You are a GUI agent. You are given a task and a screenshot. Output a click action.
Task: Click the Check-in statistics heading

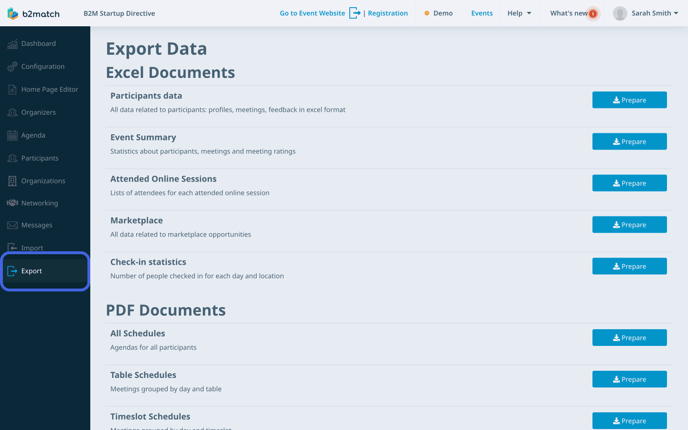(x=148, y=262)
